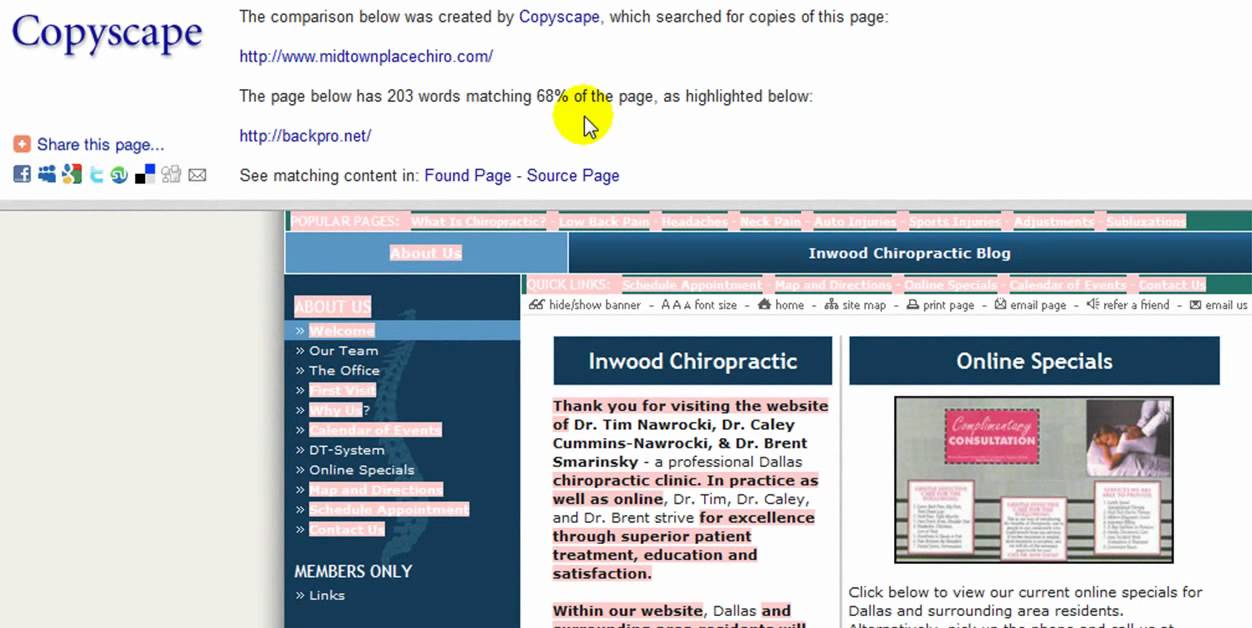The width and height of the screenshot is (1252, 628).
Task: Open the Sports Injuries popular page link
Action: tap(954, 222)
